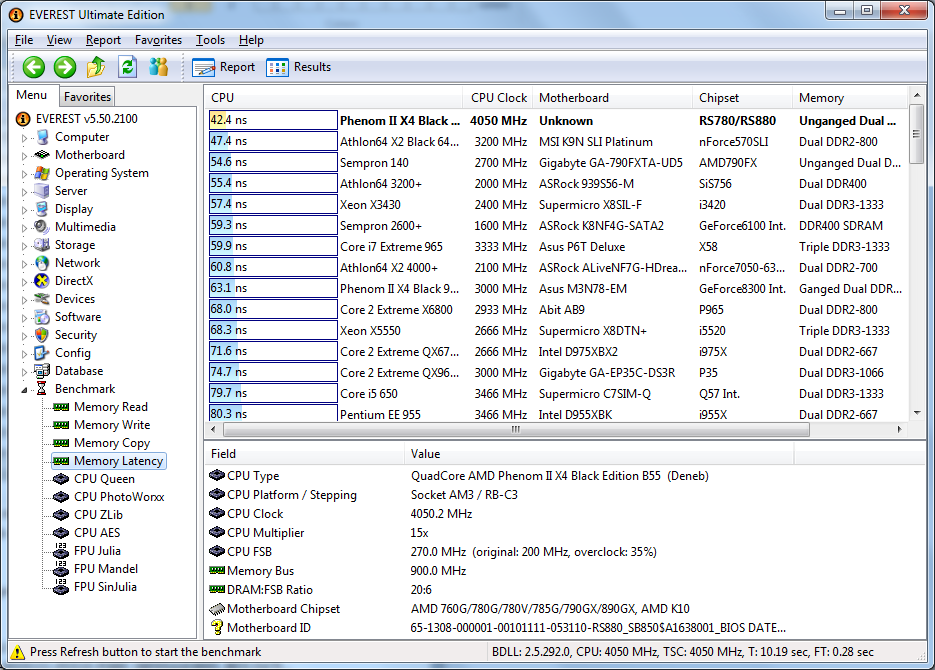The image size is (935, 670).
Task: Click the users icon in toolbar
Action: pos(158,67)
